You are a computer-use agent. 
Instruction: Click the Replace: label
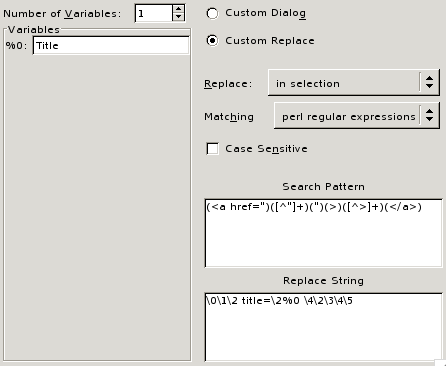click(228, 84)
